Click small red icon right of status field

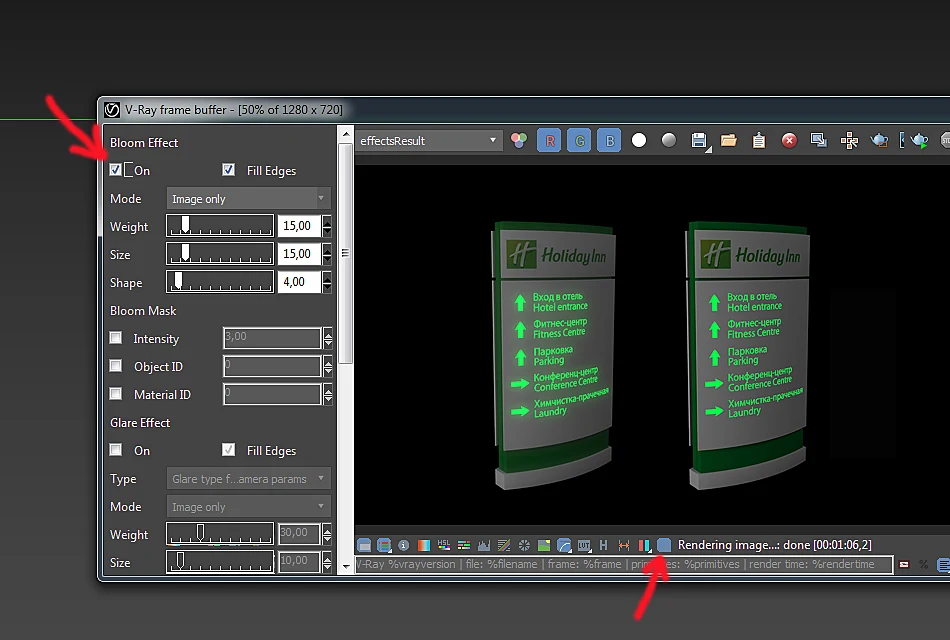(904, 565)
